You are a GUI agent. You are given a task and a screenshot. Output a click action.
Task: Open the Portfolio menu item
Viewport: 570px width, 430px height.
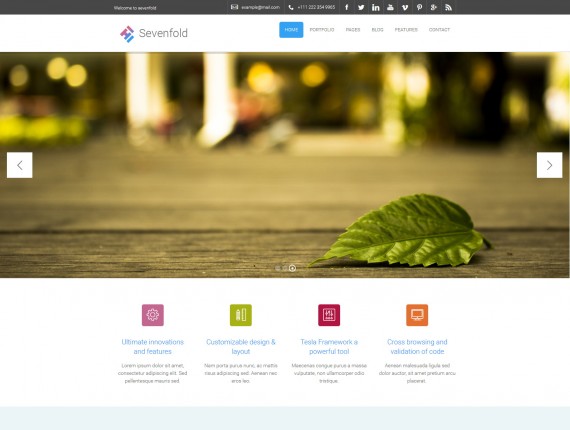click(x=322, y=30)
